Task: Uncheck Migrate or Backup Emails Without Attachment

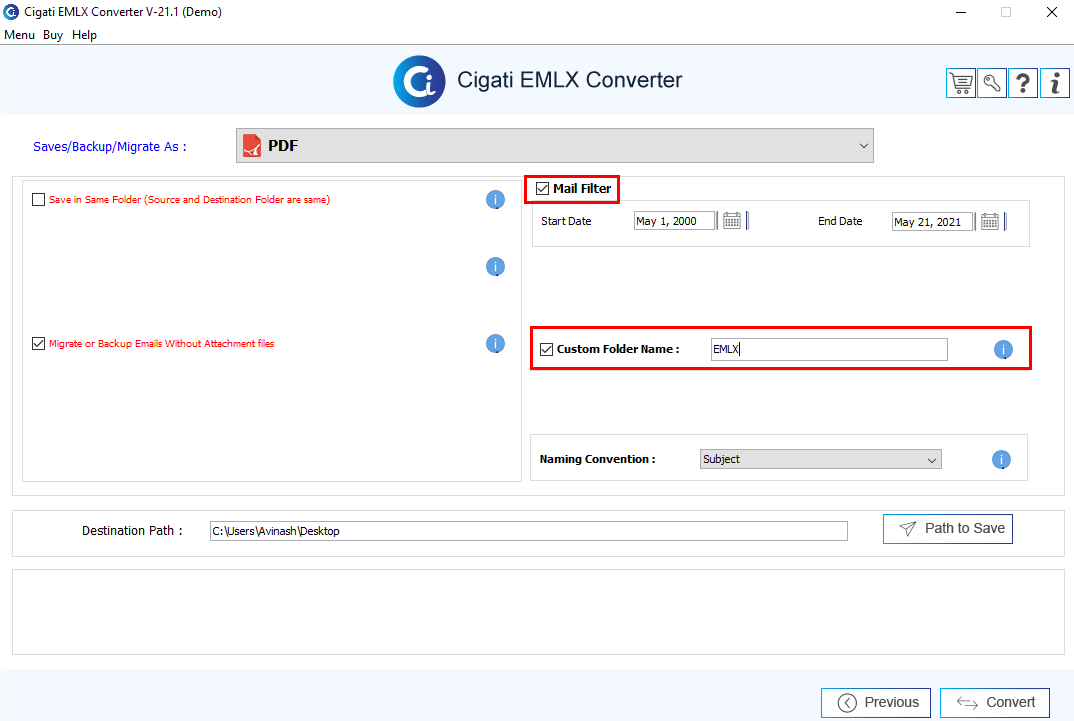Action: pos(38,344)
